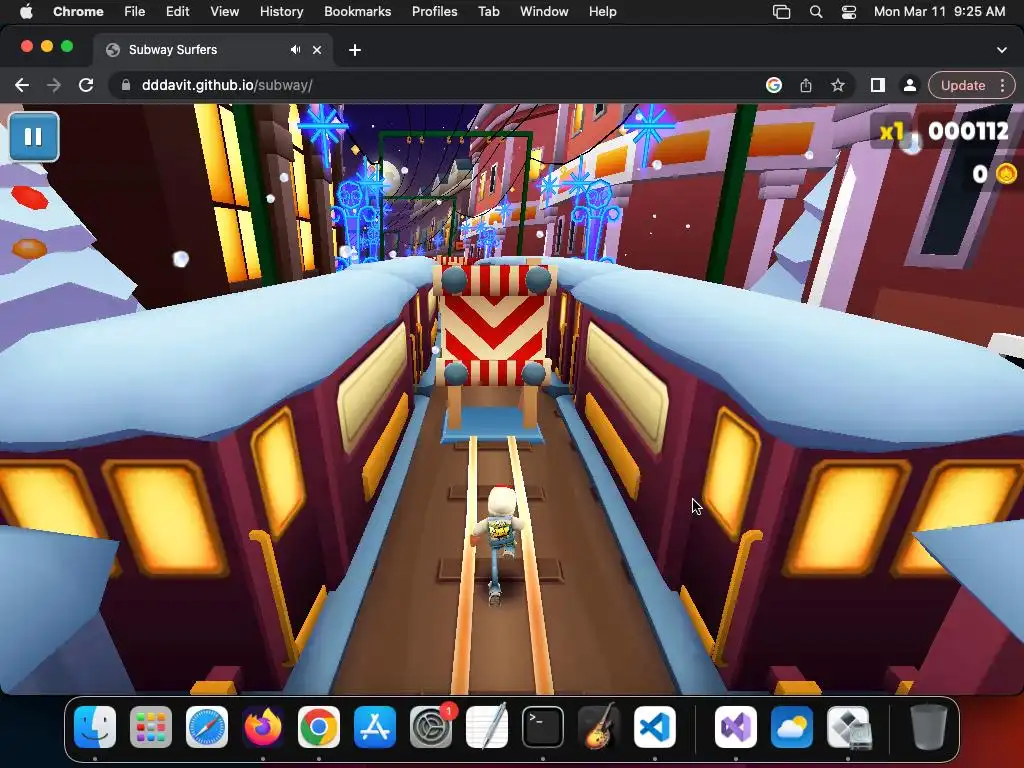The width and height of the screenshot is (1024, 768).
Task: Open the App Store from the dock
Action: pos(375,727)
